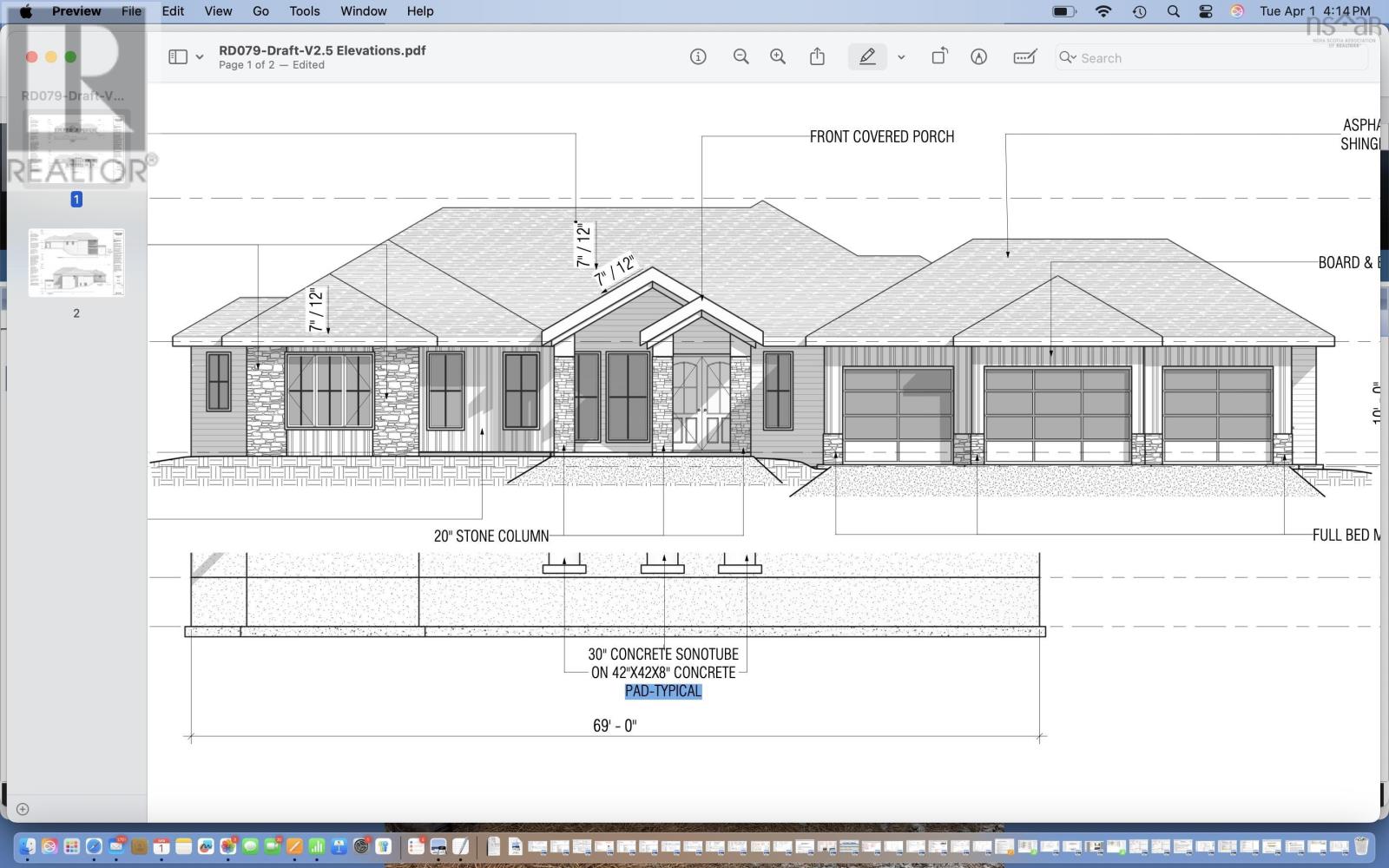Open the Edit menu
The height and width of the screenshot is (868, 1389).
tap(173, 11)
